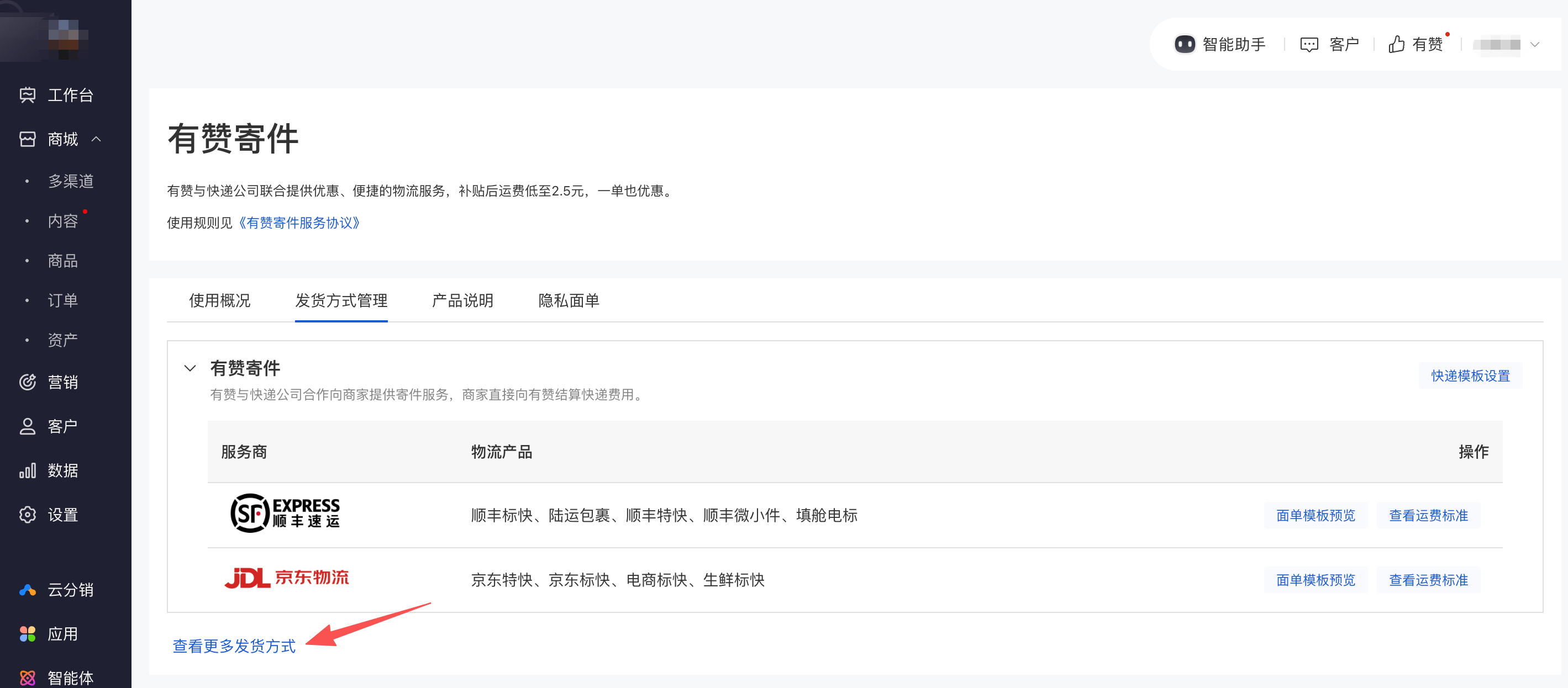Open 数据 bar chart icon
Image resolution: width=1568 pixels, height=688 pixels.
point(28,471)
